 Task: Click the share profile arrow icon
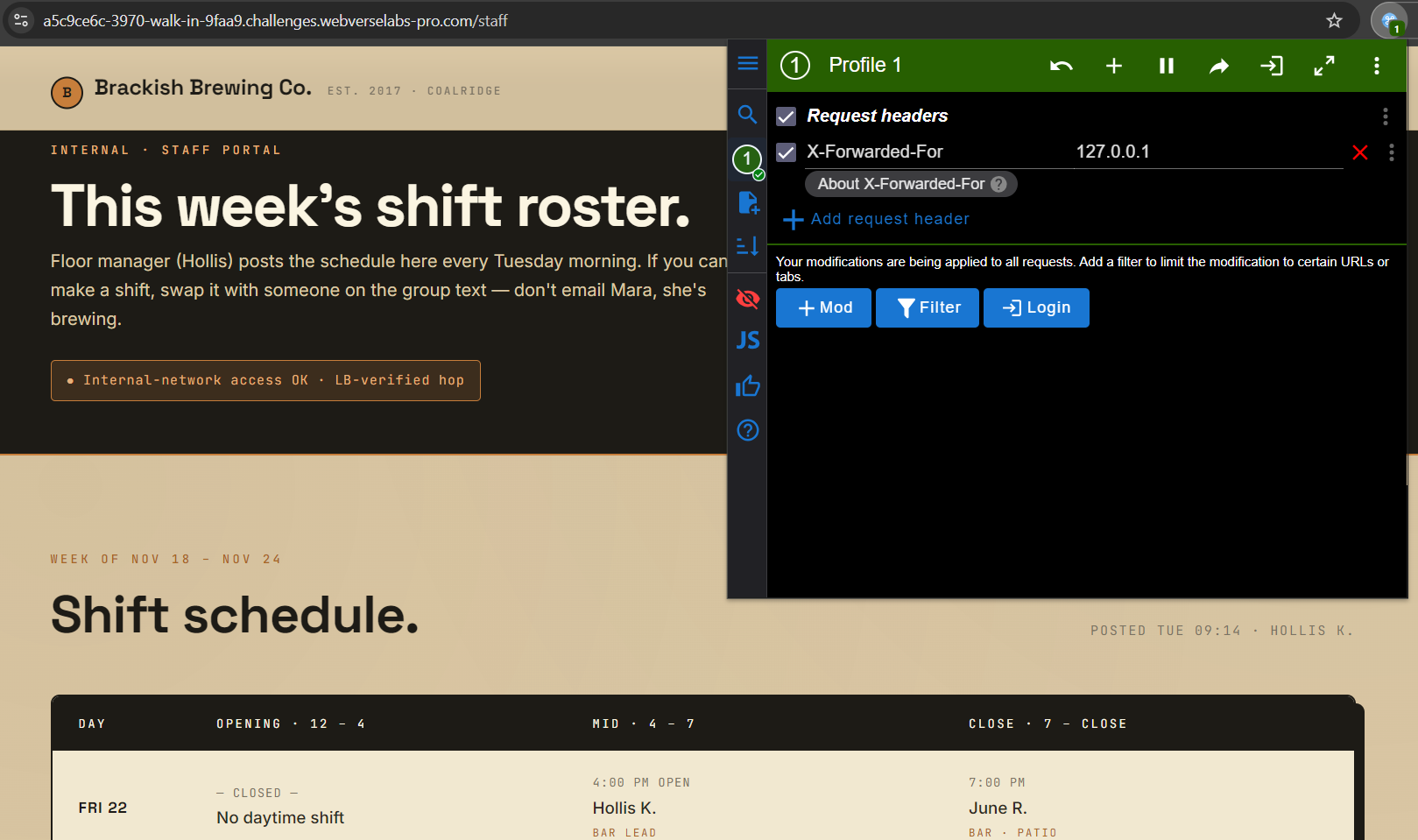coord(1219,66)
